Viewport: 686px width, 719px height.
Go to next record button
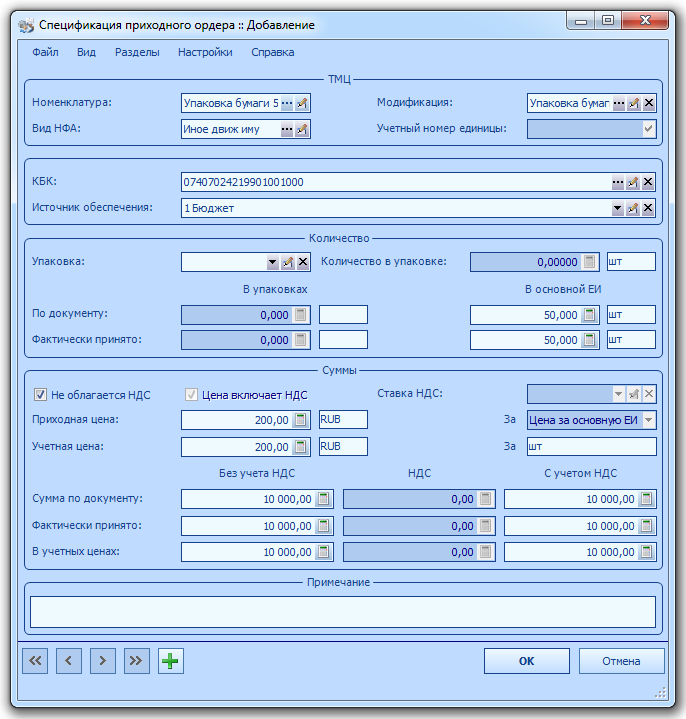tap(103, 661)
